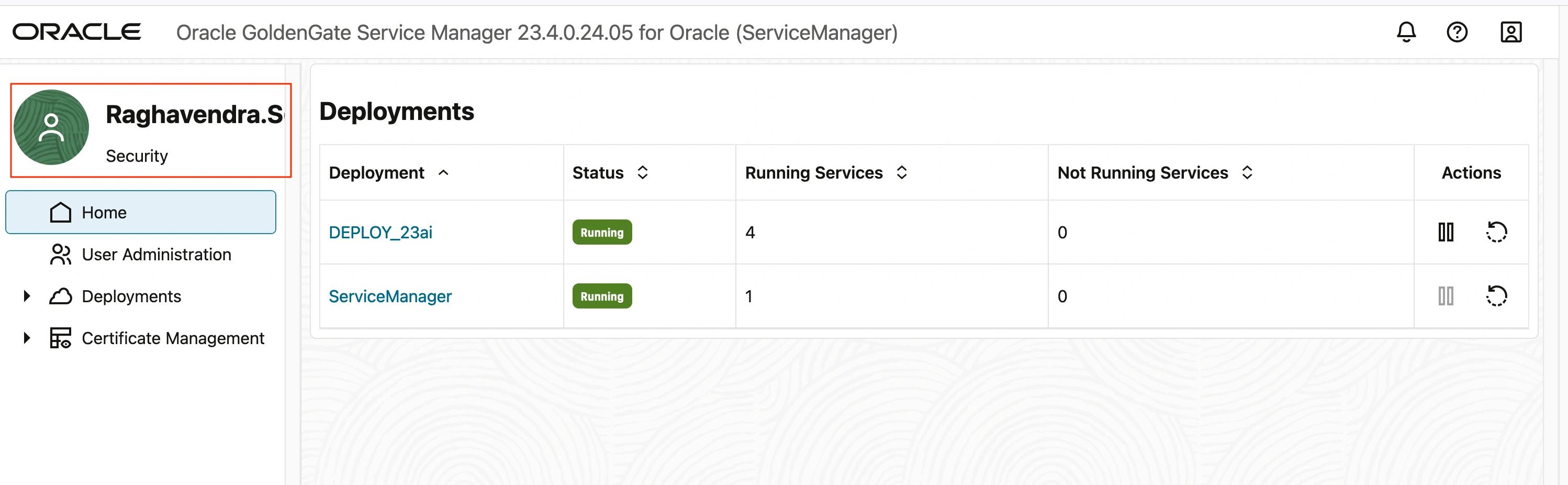Go to Home in the sidebar
The image size is (1568, 485).
click(x=104, y=213)
